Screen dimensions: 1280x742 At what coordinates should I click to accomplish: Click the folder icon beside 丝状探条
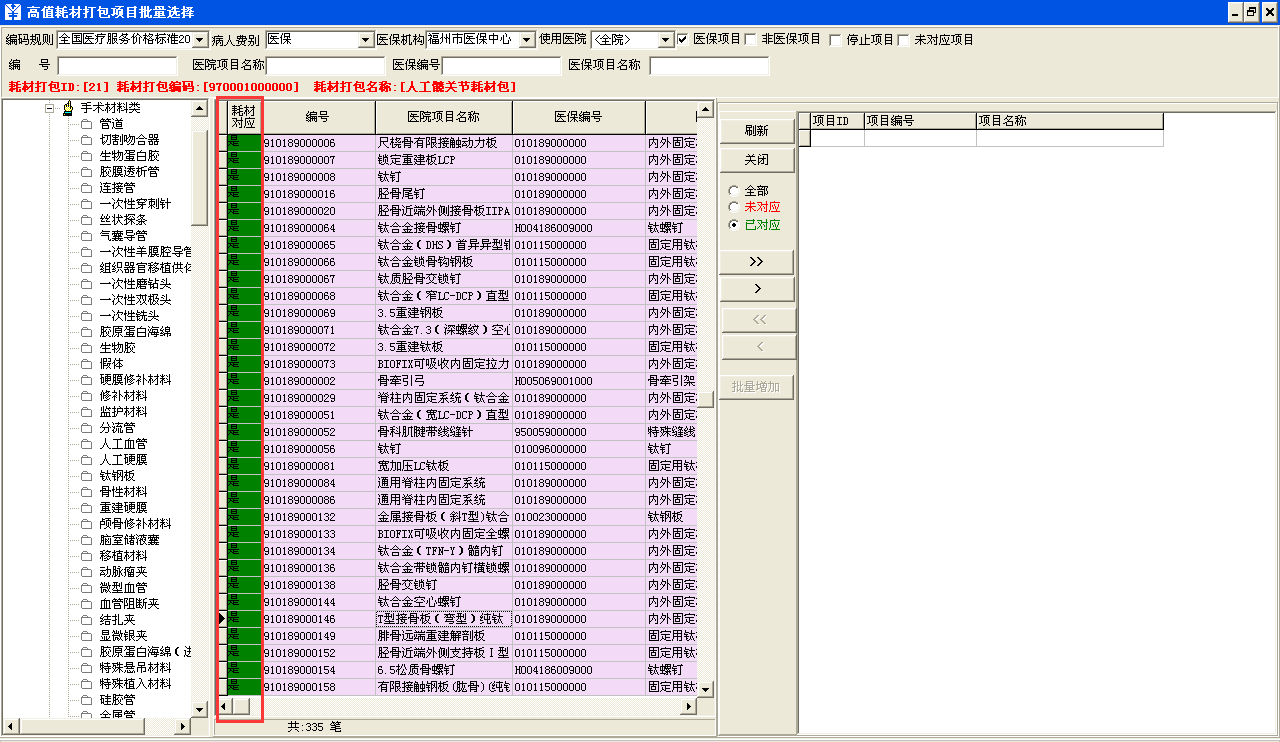(x=86, y=220)
